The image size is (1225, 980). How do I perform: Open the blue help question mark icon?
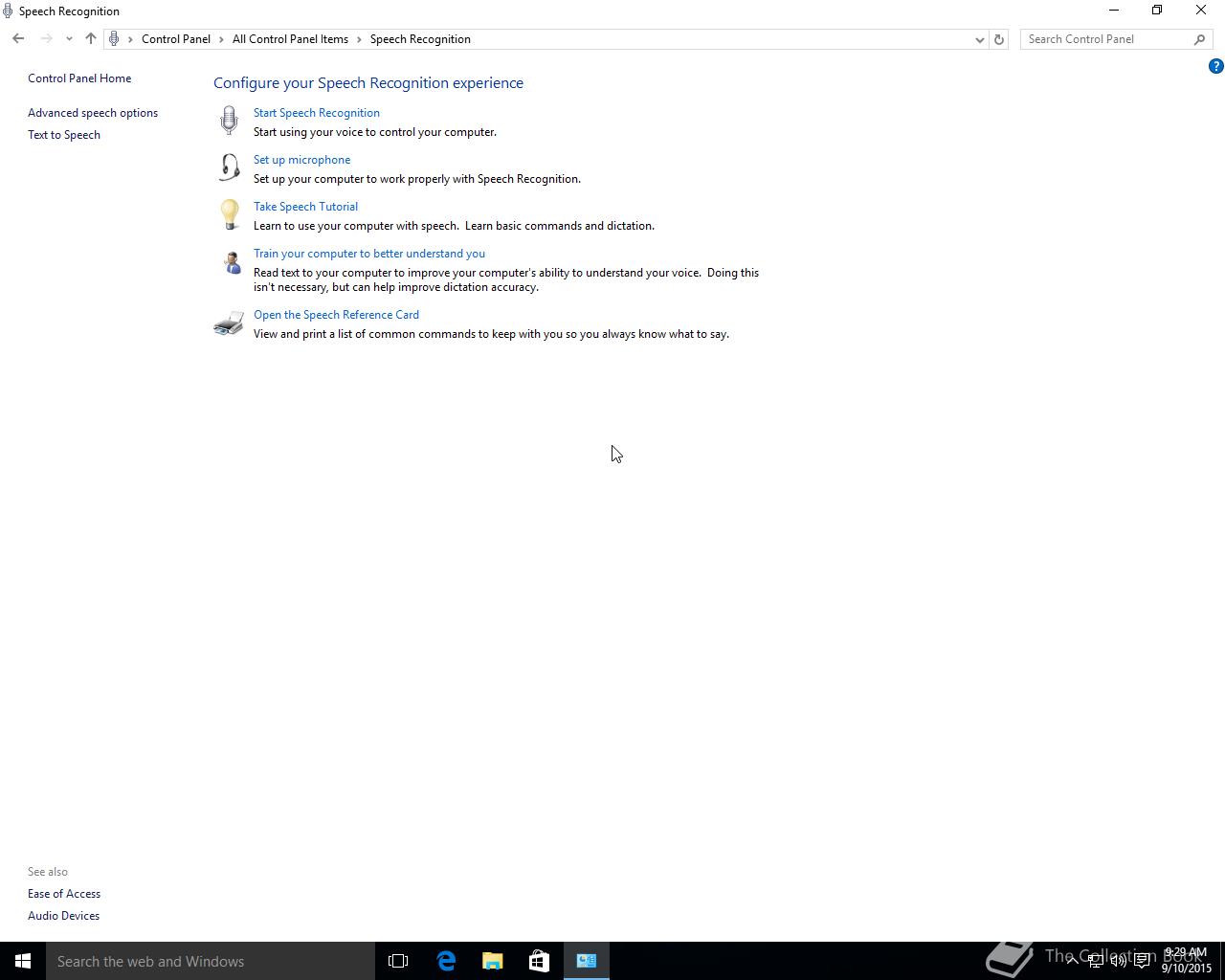tap(1215, 66)
